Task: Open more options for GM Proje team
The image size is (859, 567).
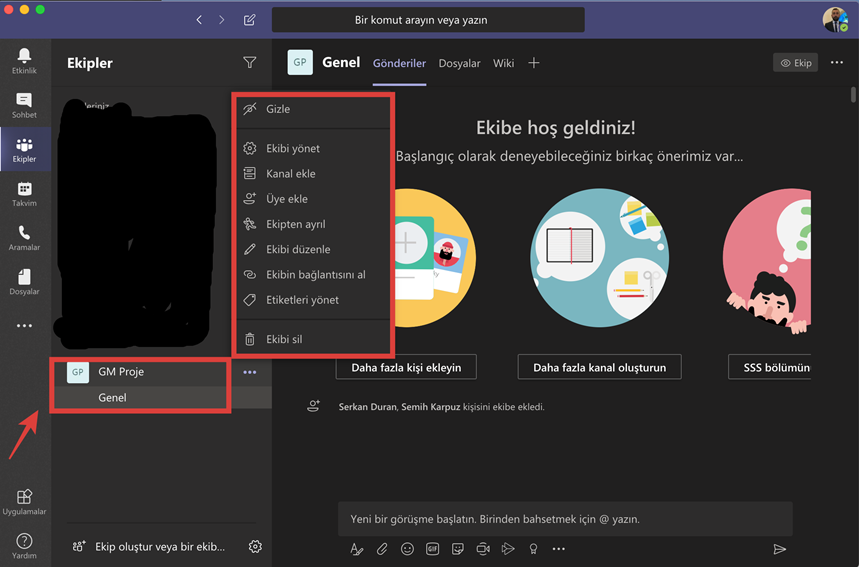Action: click(250, 373)
